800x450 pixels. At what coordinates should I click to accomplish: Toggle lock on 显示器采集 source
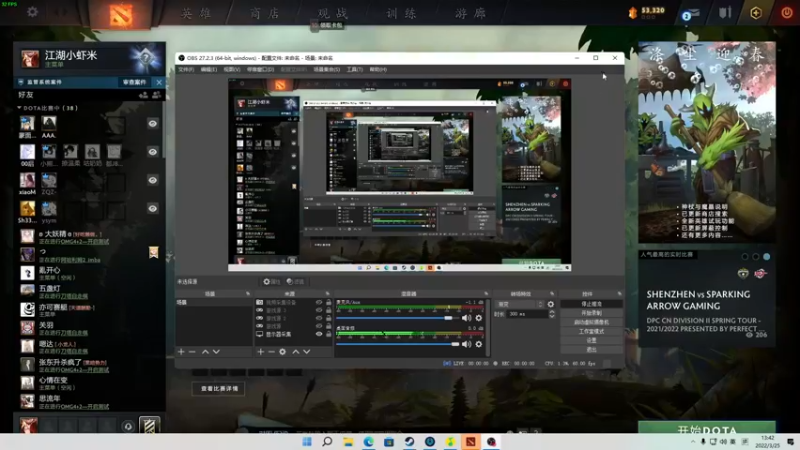(329, 334)
